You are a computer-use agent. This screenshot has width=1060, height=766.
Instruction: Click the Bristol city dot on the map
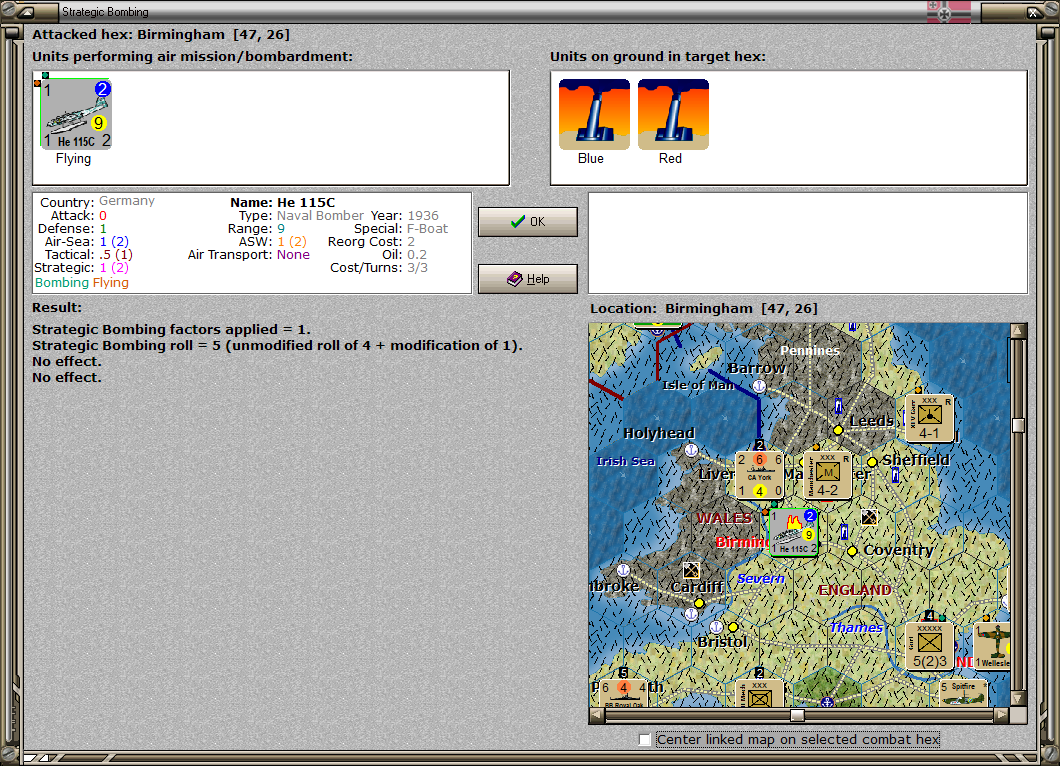733,627
